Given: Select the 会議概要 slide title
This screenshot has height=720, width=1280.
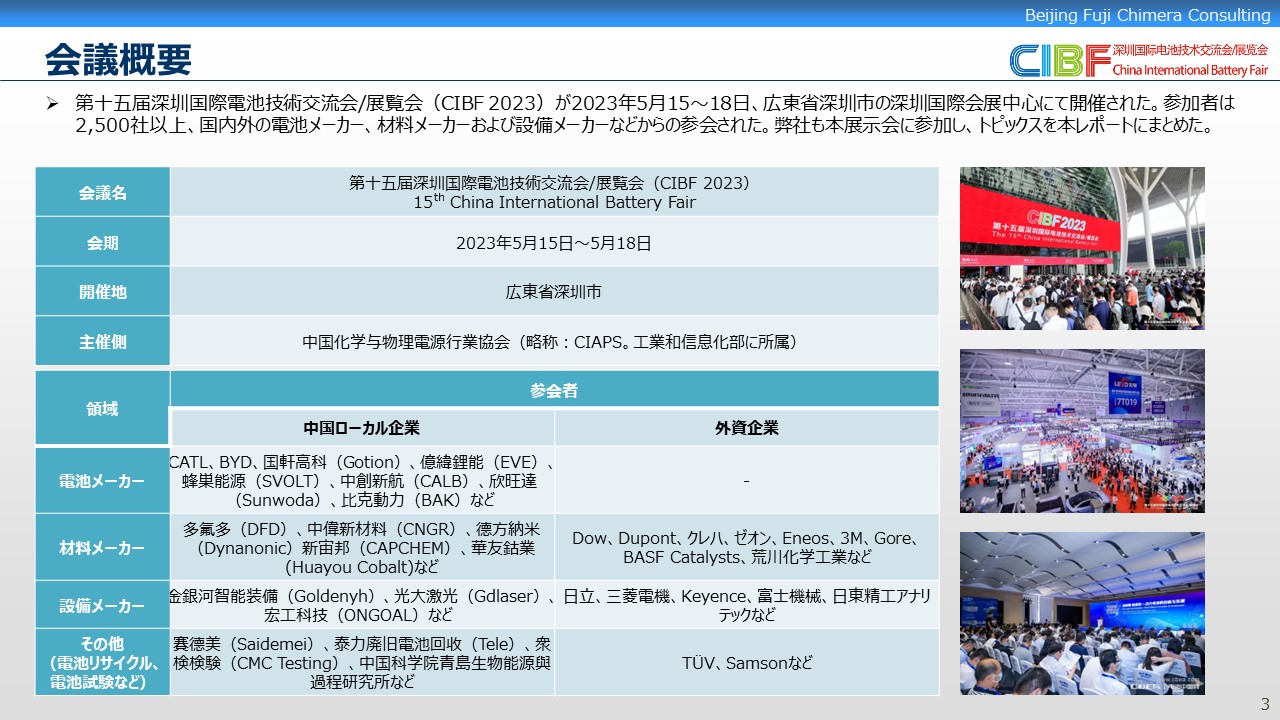Looking at the screenshot, I should pyautogui.click(x=118, y=59).
